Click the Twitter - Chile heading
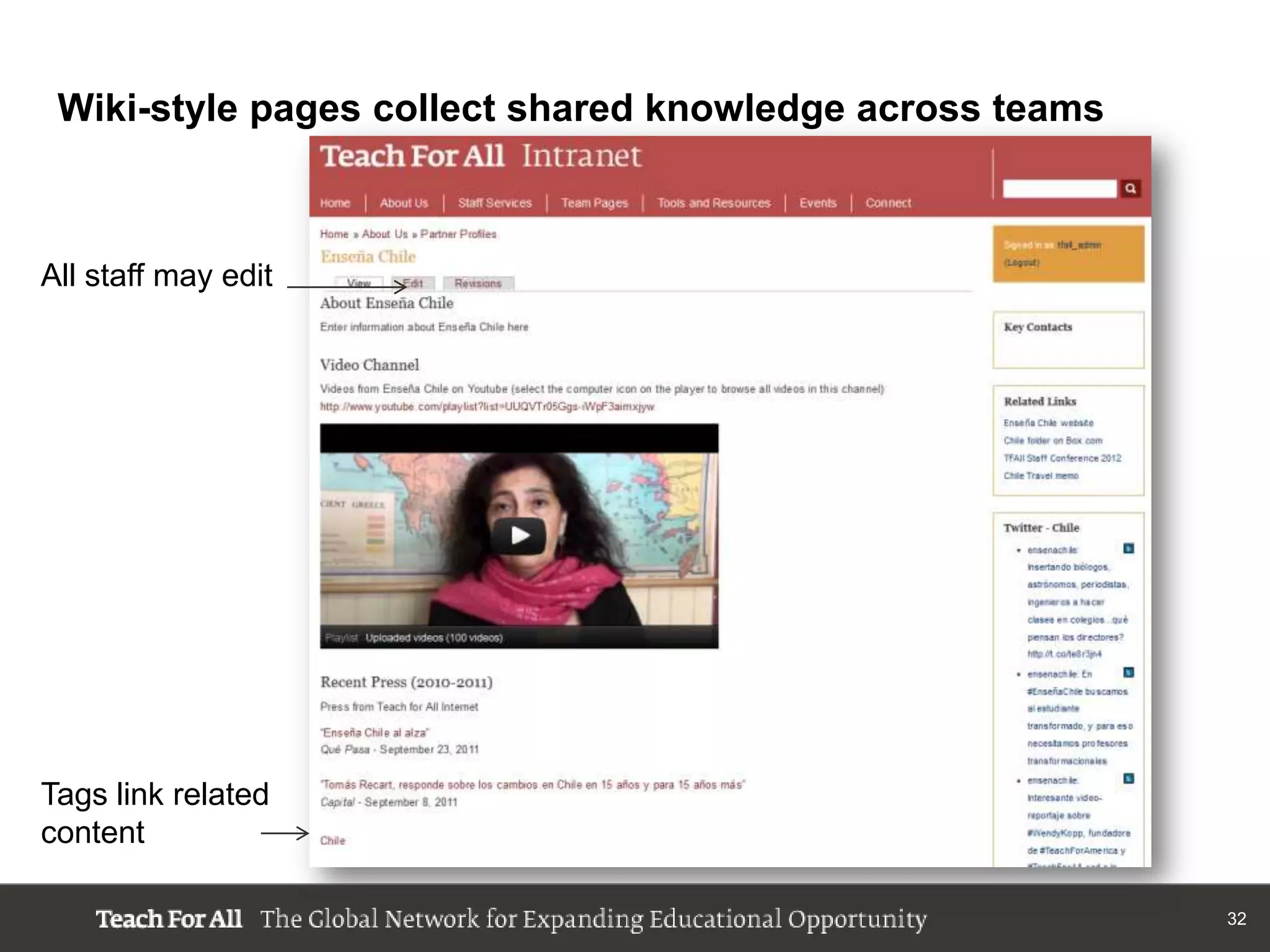This screenshot has height=952, width=1270. [1041, 527]
